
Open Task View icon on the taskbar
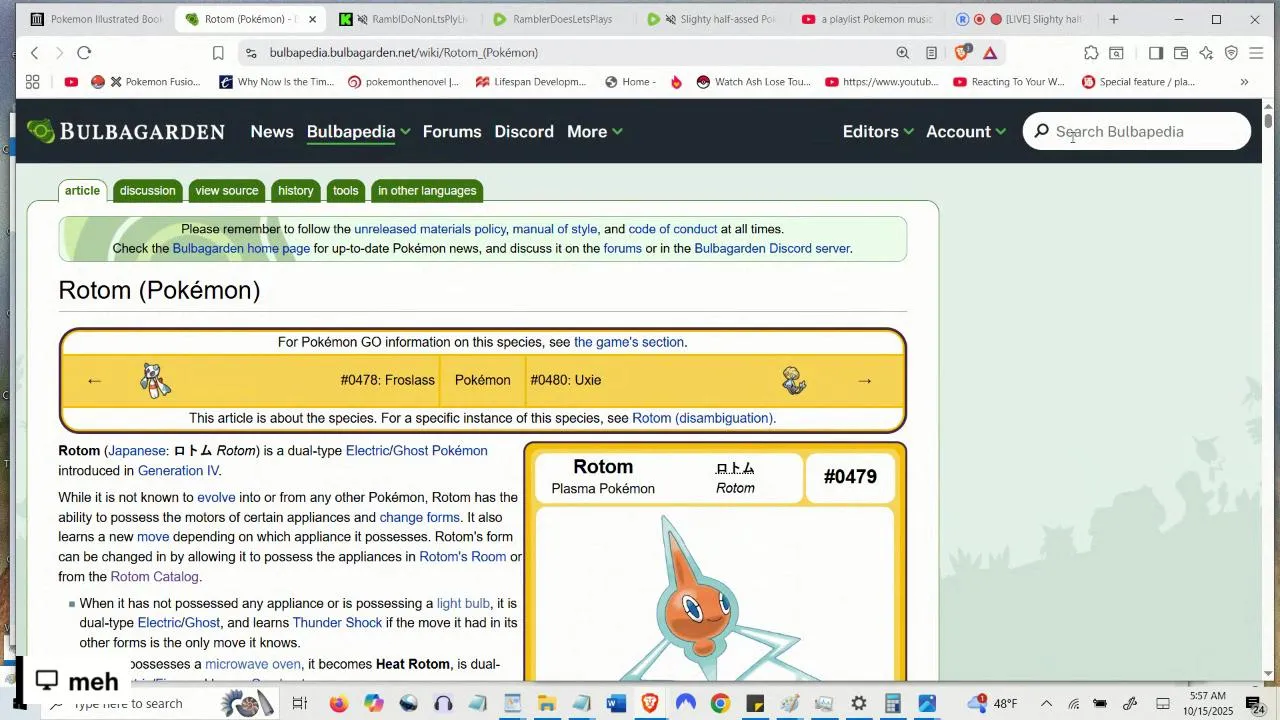pos(299,704)
